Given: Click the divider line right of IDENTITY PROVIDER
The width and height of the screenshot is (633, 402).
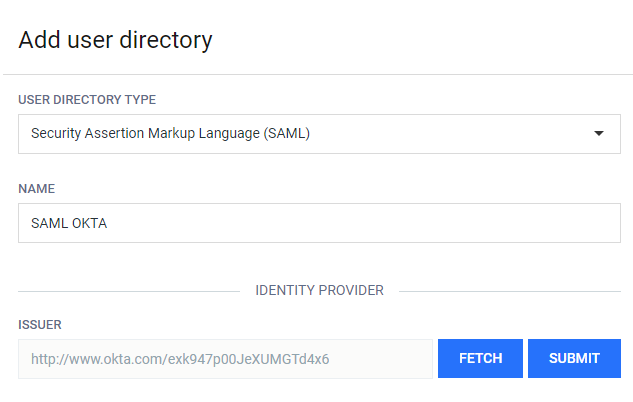Looking at the screenshot, I should pos(510,291).
